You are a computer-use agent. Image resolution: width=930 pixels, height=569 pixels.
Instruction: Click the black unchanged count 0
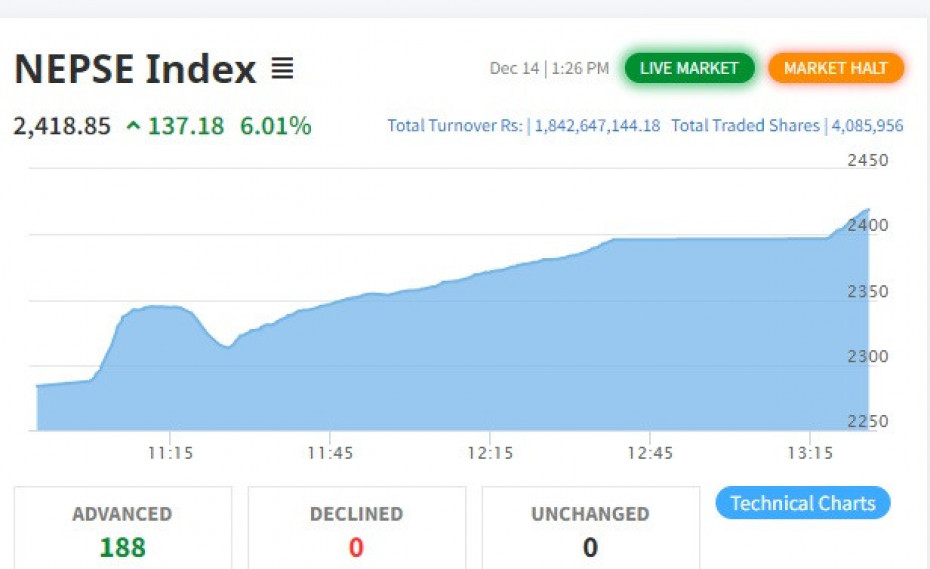click(x=590, y=548)
